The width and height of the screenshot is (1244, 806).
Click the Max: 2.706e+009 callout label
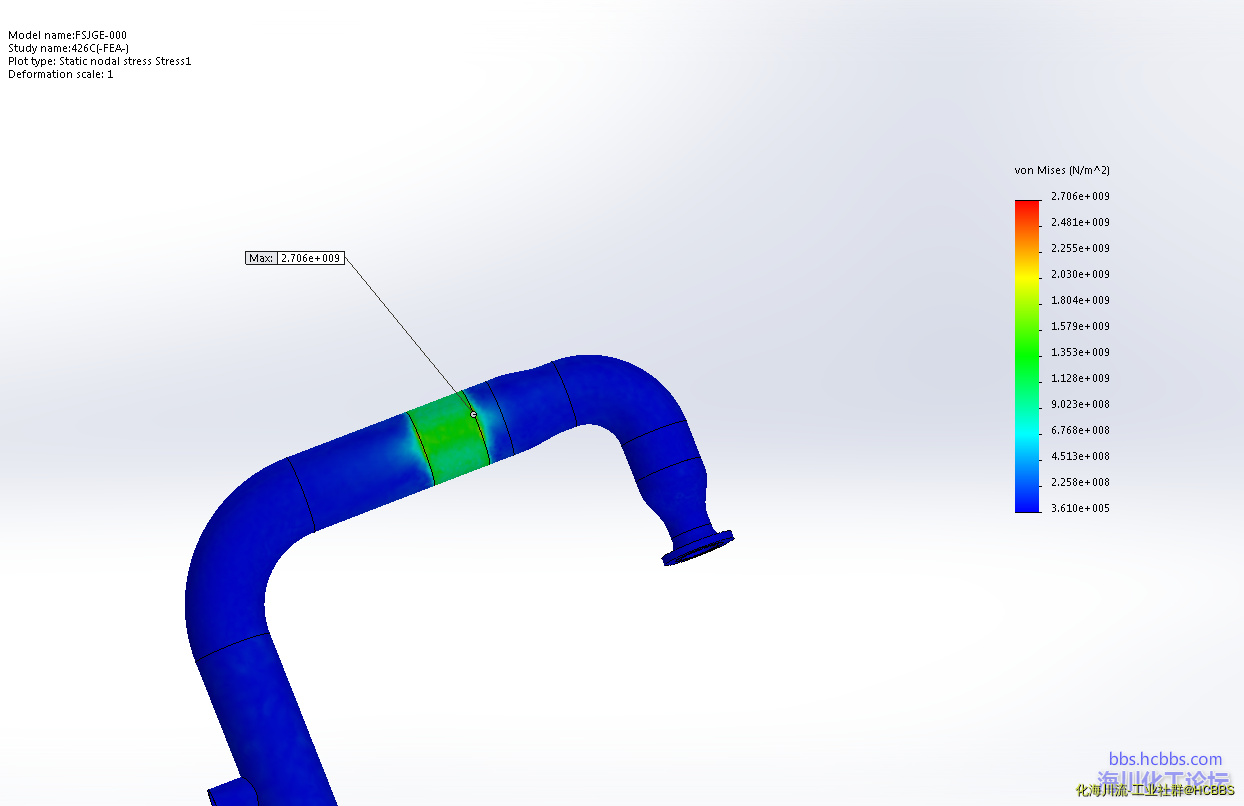(x=295, y=258)
